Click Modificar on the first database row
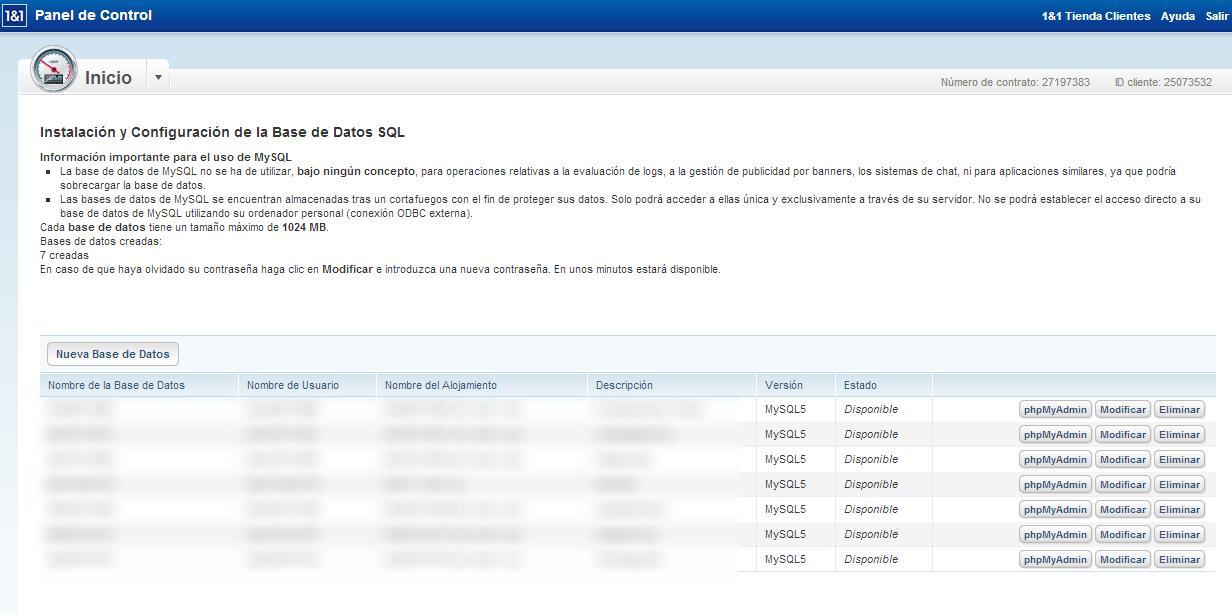 point(1122,410)
